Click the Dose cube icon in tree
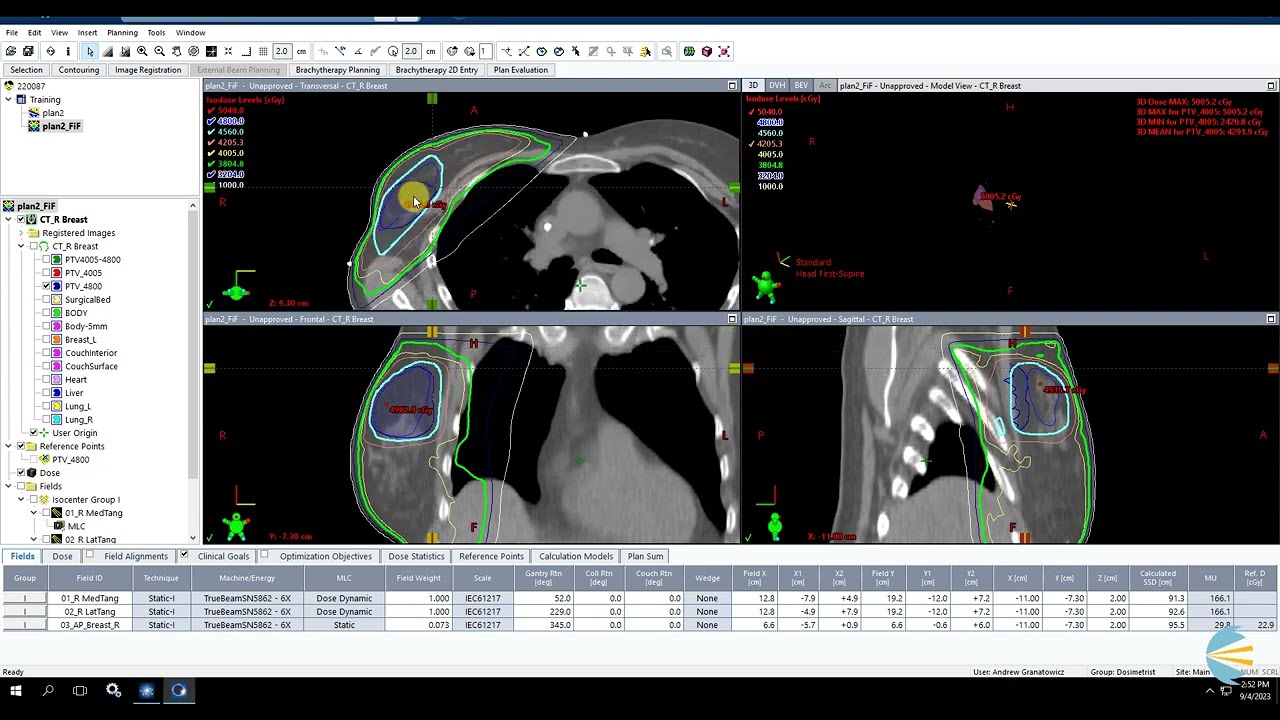This screenshot has width=1280, height=720. click(32, 473)
